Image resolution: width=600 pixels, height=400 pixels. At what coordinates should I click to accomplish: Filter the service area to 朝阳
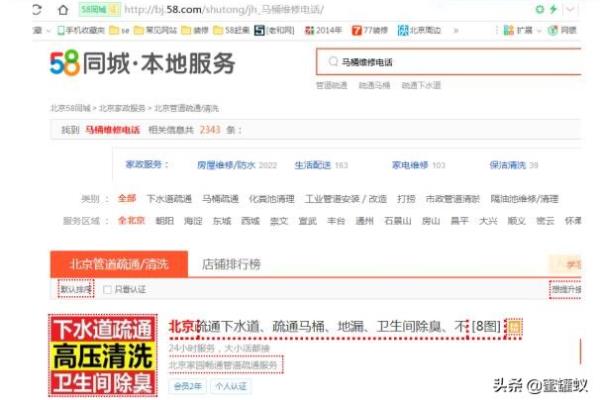point(165,221)
